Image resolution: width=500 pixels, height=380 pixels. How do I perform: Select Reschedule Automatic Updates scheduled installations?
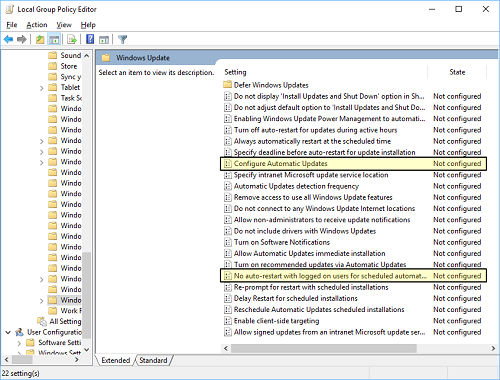[x=353, y=310]
